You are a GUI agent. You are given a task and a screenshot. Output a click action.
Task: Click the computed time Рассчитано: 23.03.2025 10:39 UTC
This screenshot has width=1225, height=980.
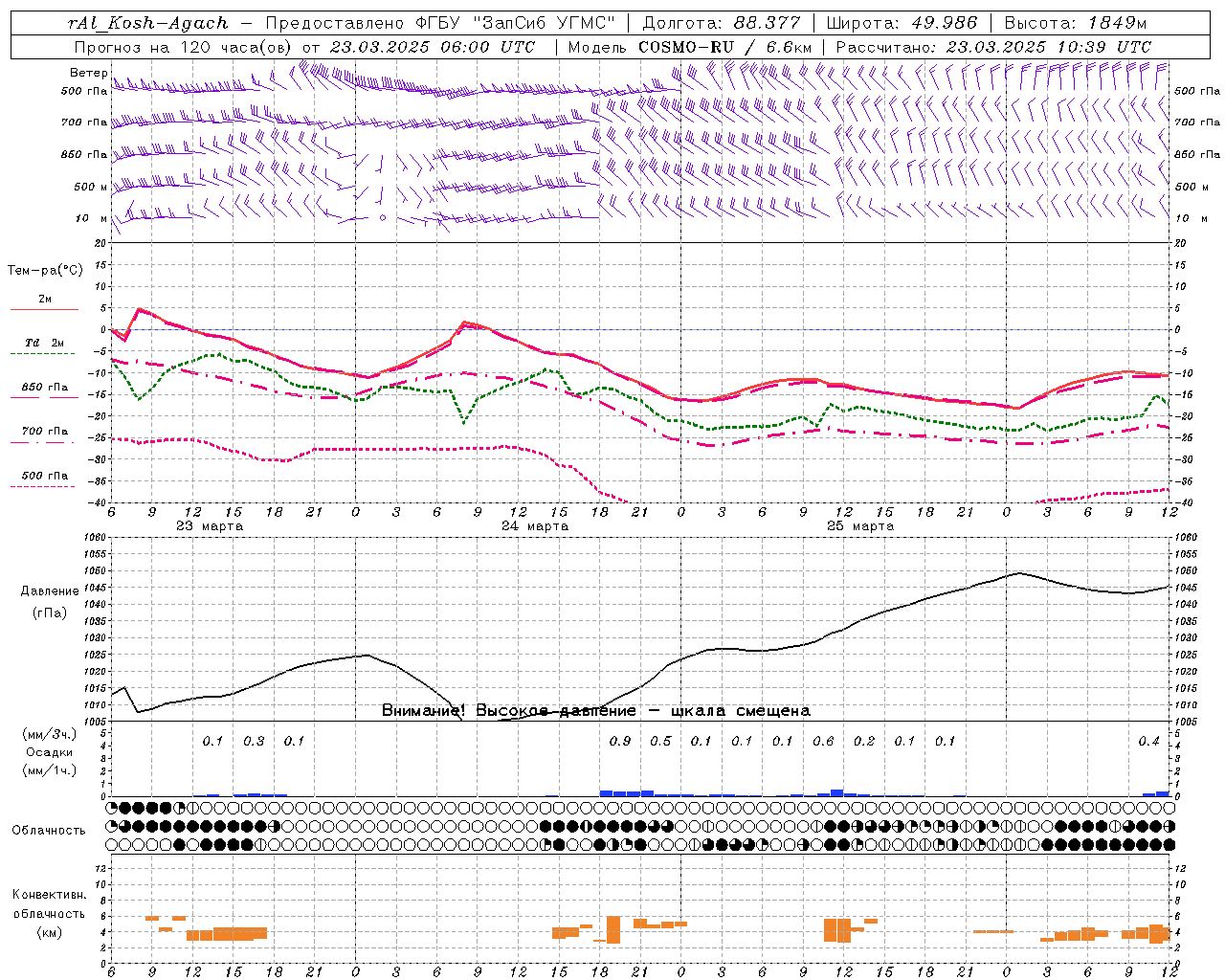(x=993, y=47)
